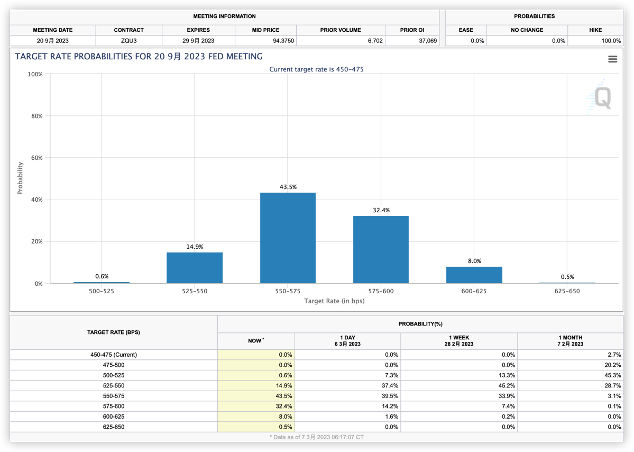The height and width of the screenshot is (452, 634).
Task: Open the chart context menu hamburger icon
Action: click(612, 59)
